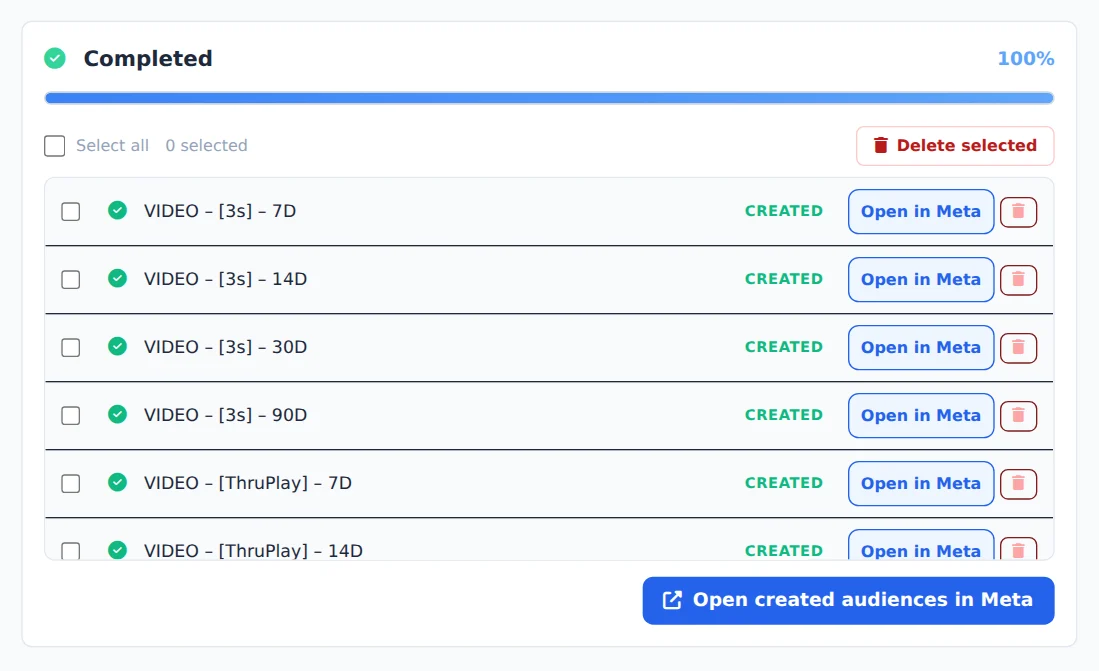Open VIDEO – [3s] – 30D in Meta
This screenshot has height=671, width=1099.
coord(921,348)
